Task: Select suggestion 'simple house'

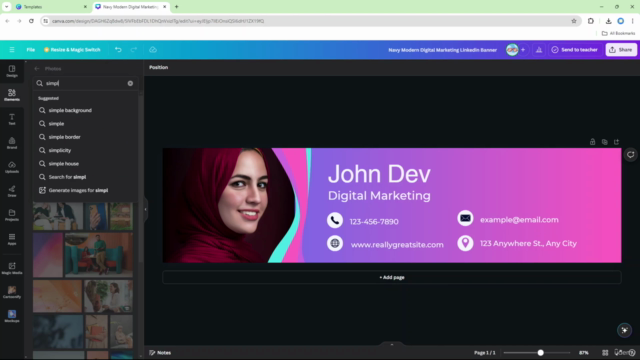Action: [85, 164]
